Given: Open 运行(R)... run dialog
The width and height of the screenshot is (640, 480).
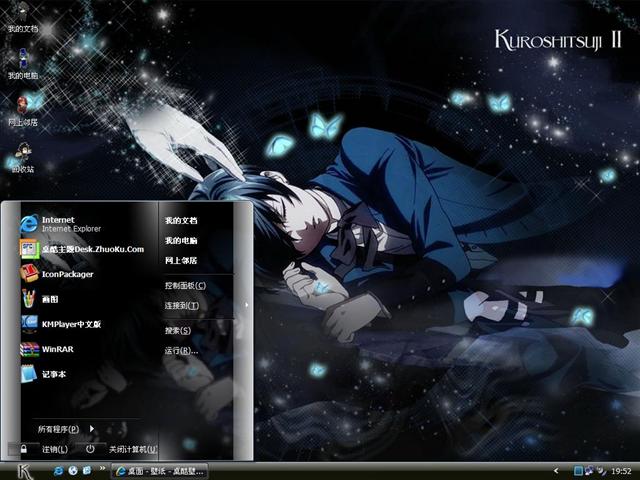Looking at the screenshot, I should pos(181,351).
